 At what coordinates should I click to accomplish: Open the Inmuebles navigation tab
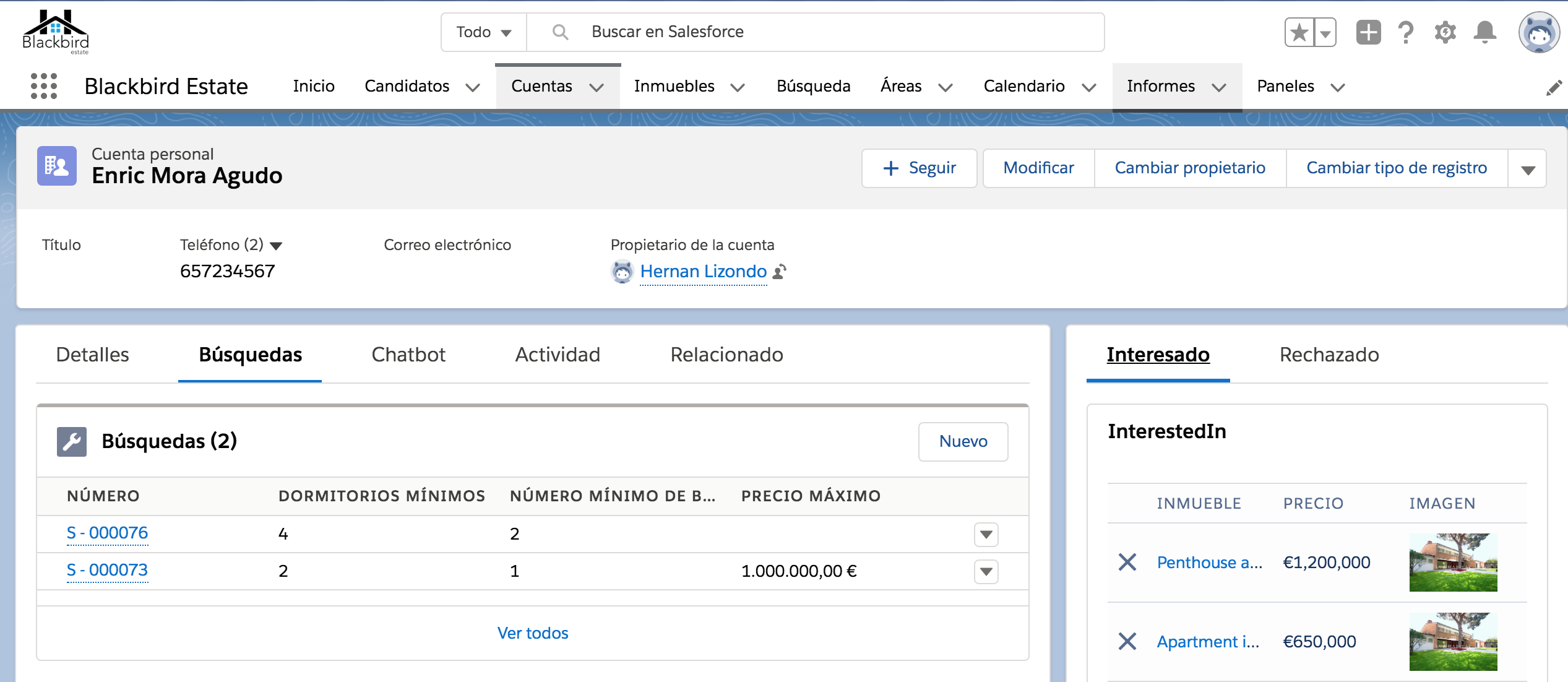674,86
